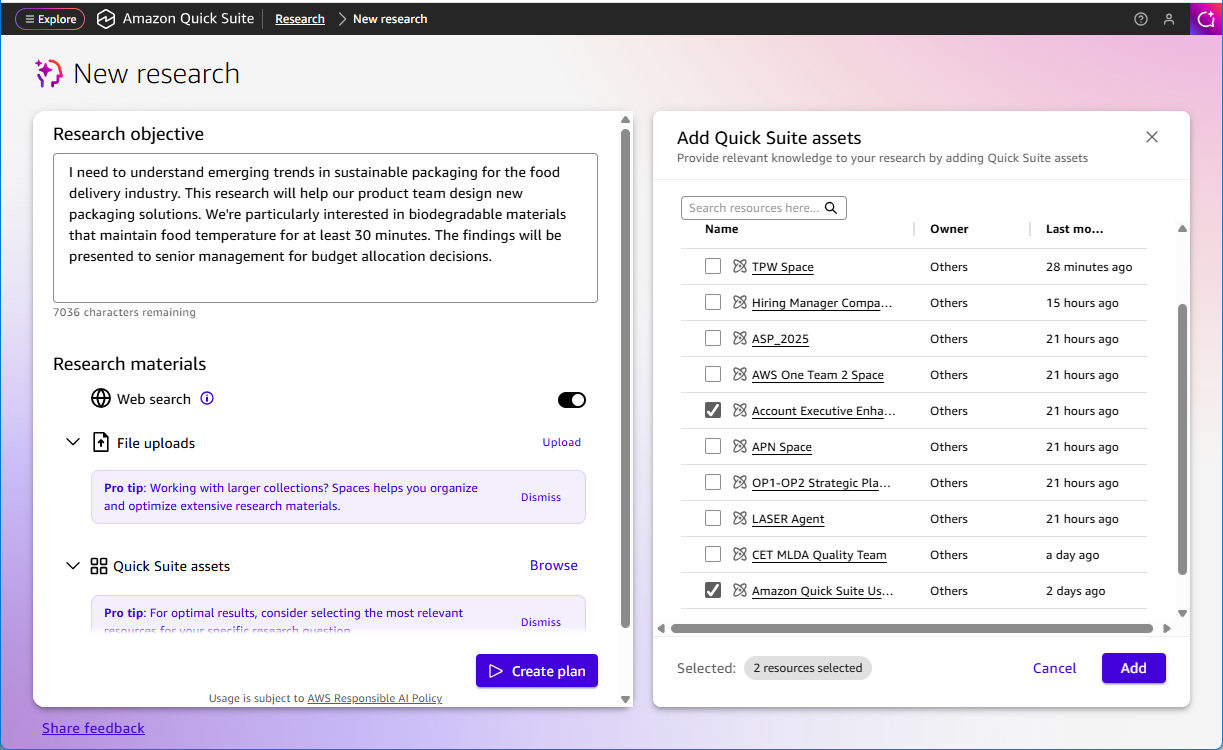Click the Amazon Quick Suite logo icon
The height and width of the screenshot is (750, 1223).
[x=106, y=19]
